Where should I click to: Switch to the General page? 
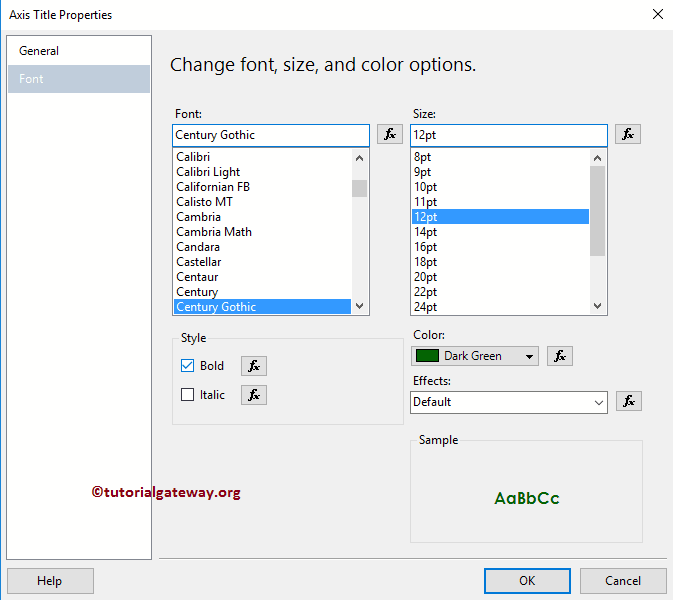point(79,51)
